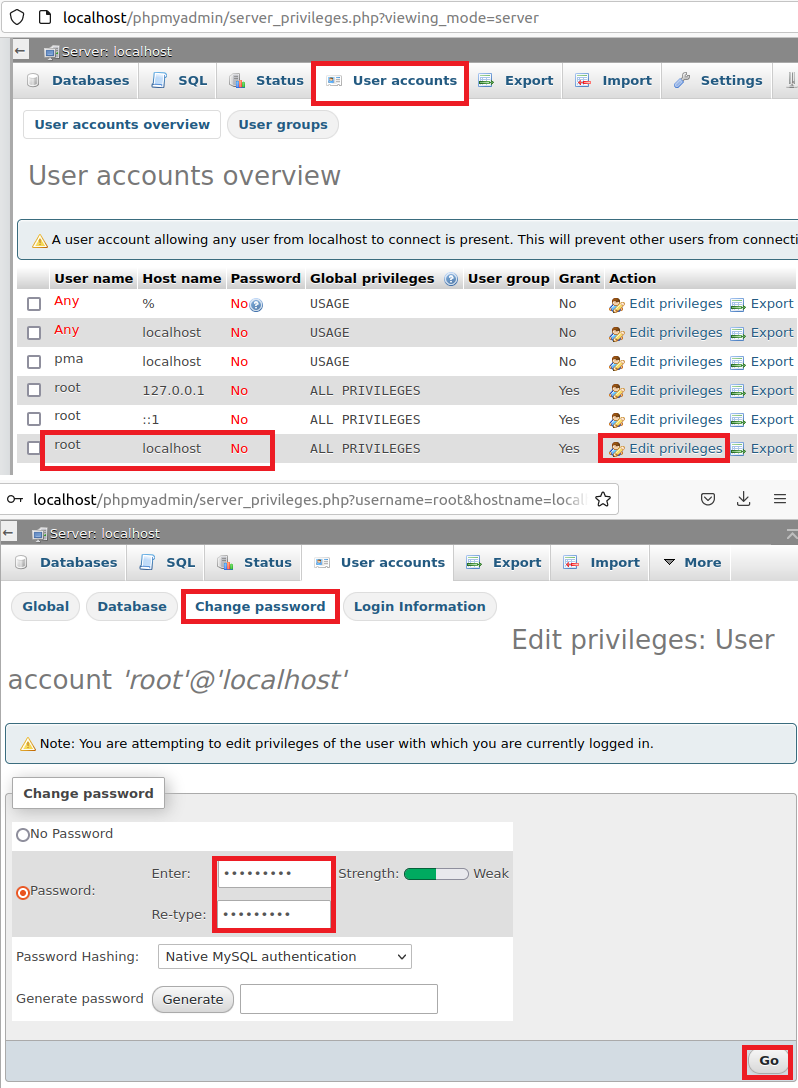Open the User groups tab
Image resolution: width=798 pixels, height=1088 pixels.
[283, 125]
